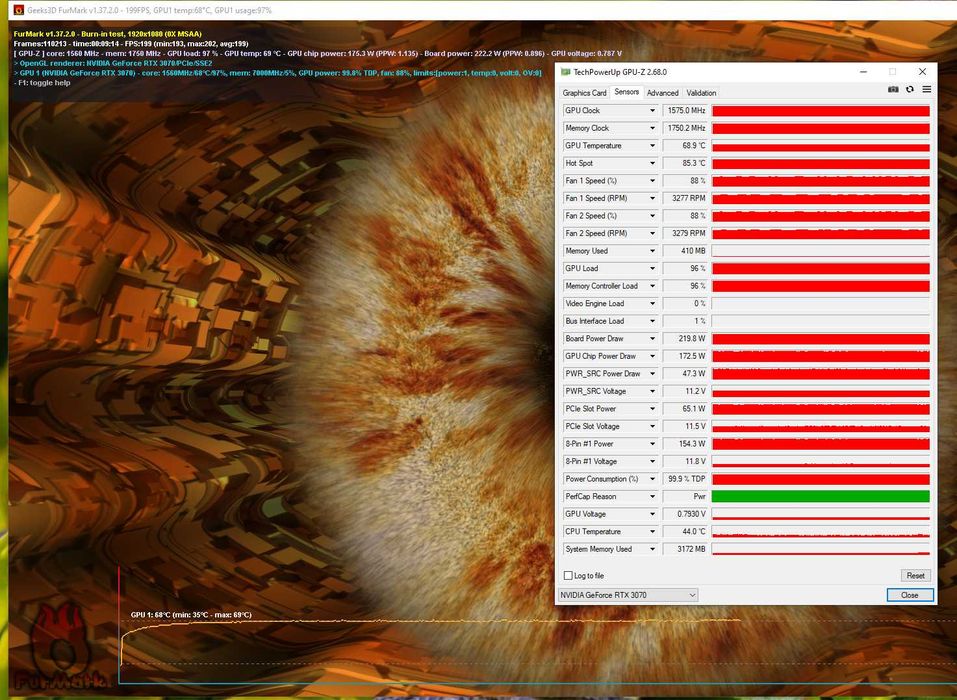Click the PWR_SRC Voltage label
957x700 pixels.
coord(595,391)
